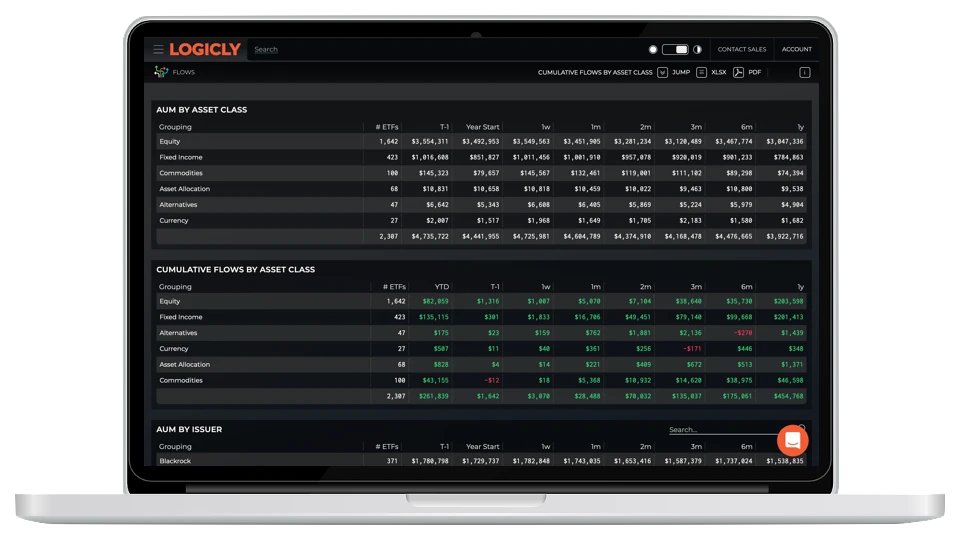Select Alternatives row in AUM by Asset Class

(x=481, y=205)
